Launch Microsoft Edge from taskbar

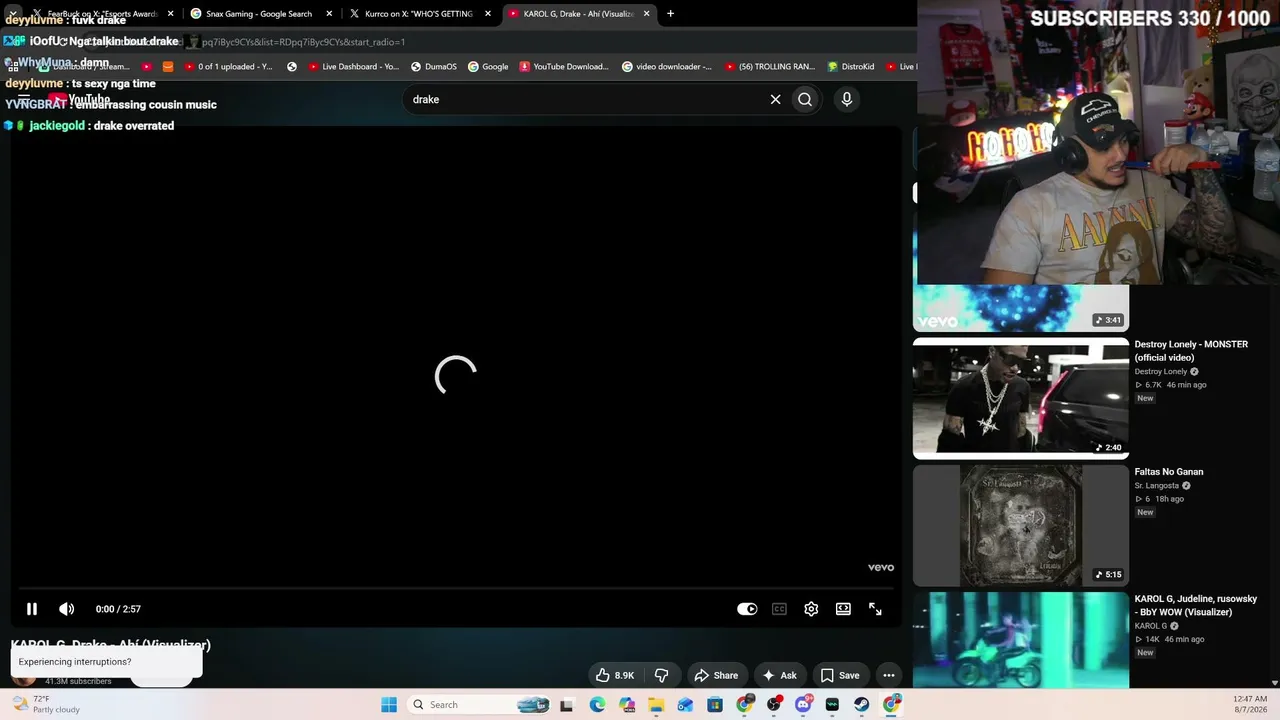(597, 705)
